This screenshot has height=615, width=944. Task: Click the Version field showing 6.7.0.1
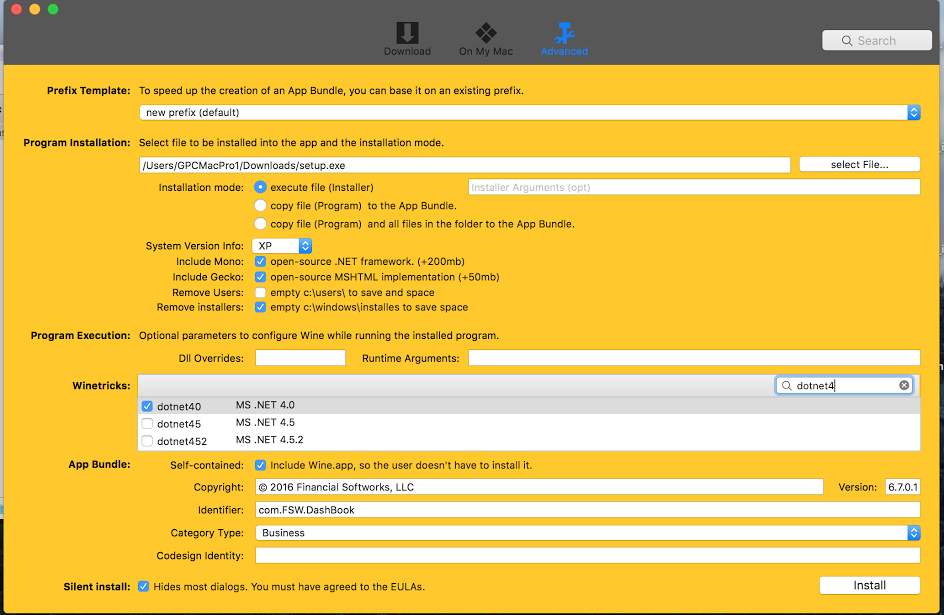[x=902, y=487]
